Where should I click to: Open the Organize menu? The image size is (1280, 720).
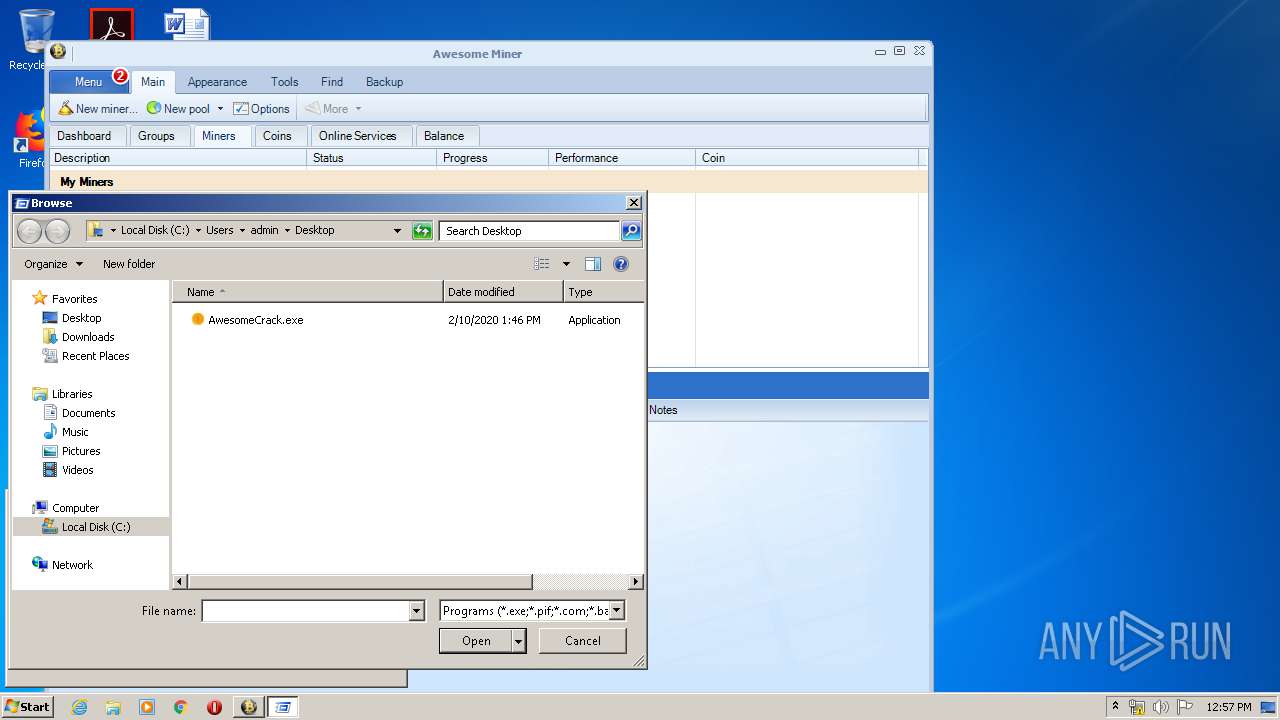54,264
